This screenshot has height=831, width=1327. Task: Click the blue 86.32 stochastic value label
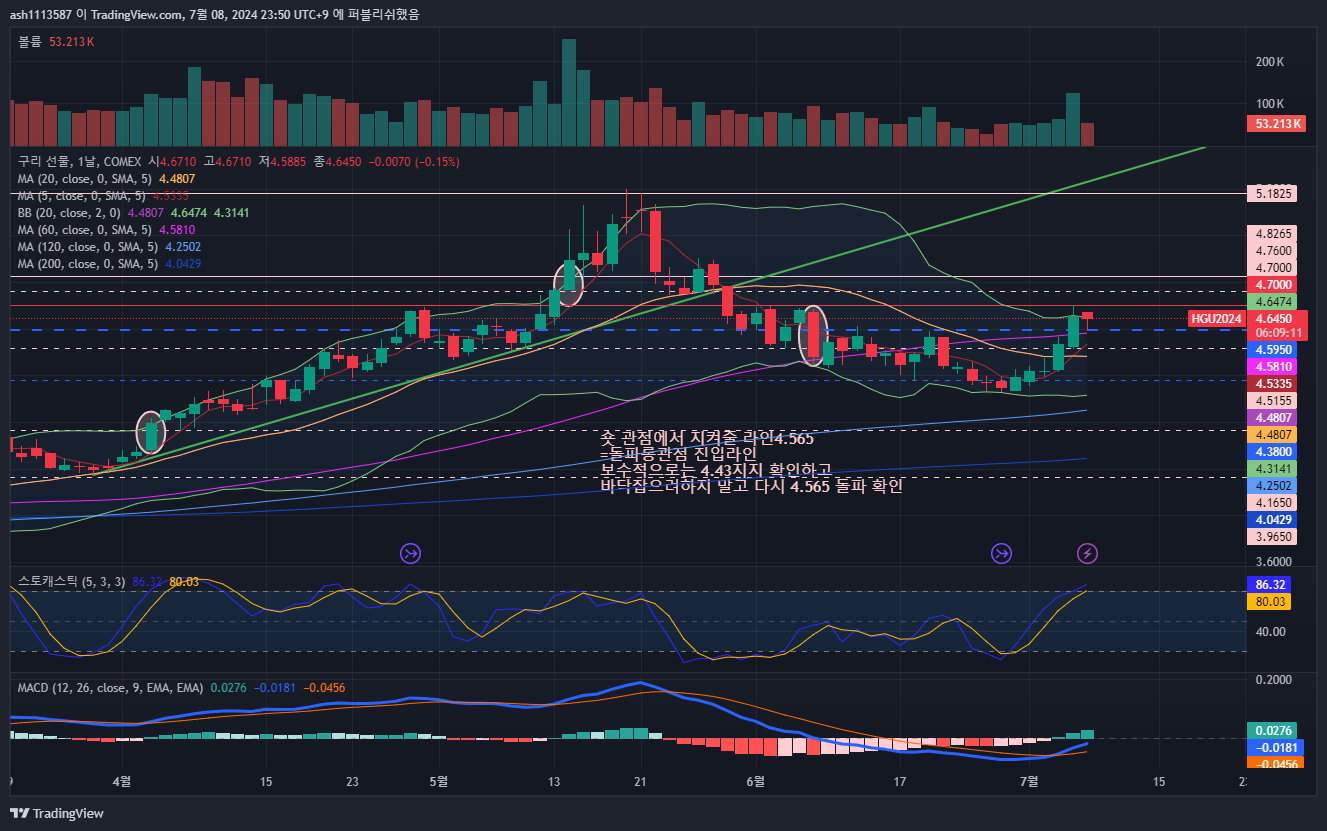pos(1274,583)
